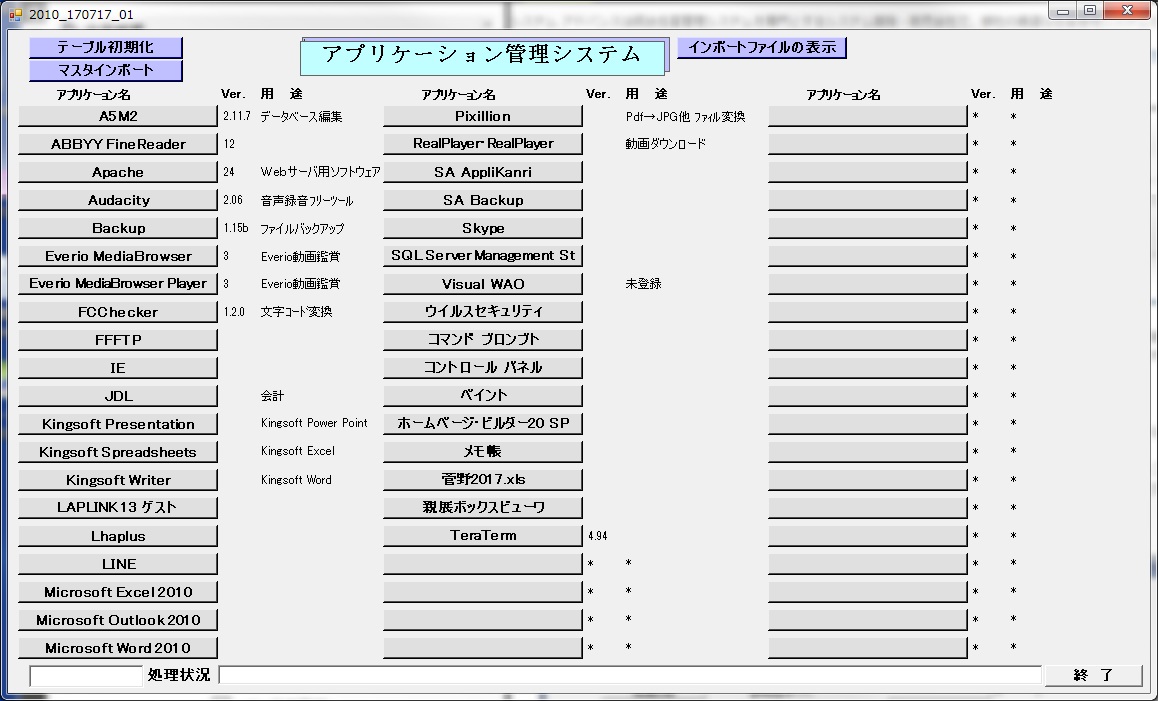Launch the IE button
The width and height of the screenshot is (1158, 701).
(118, 368)
